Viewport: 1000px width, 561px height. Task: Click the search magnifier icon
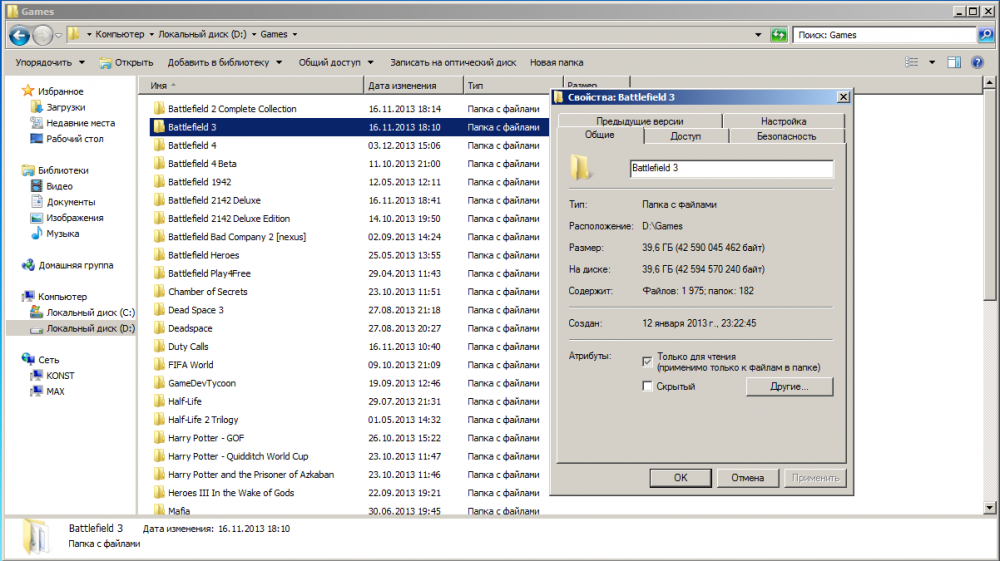(x=986, y=35)
